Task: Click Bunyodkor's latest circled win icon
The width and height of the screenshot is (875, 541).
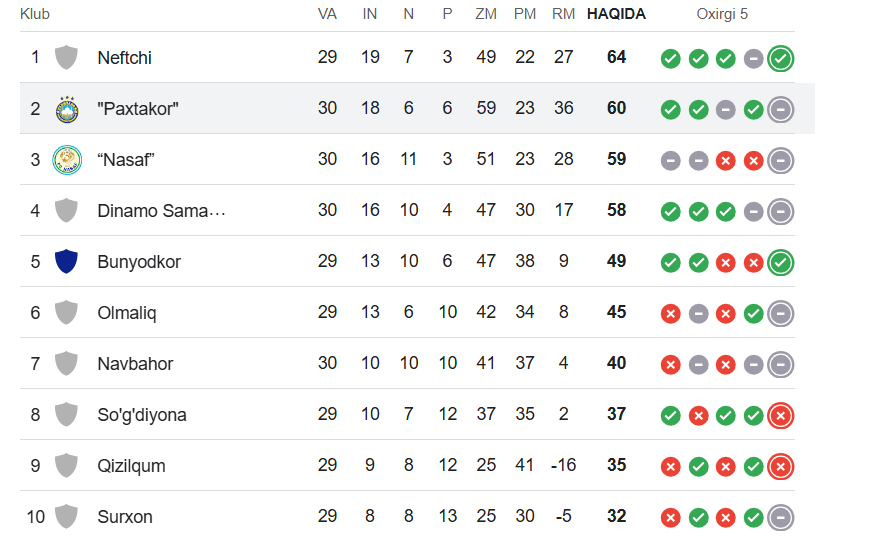Action: tap(781, 262)
